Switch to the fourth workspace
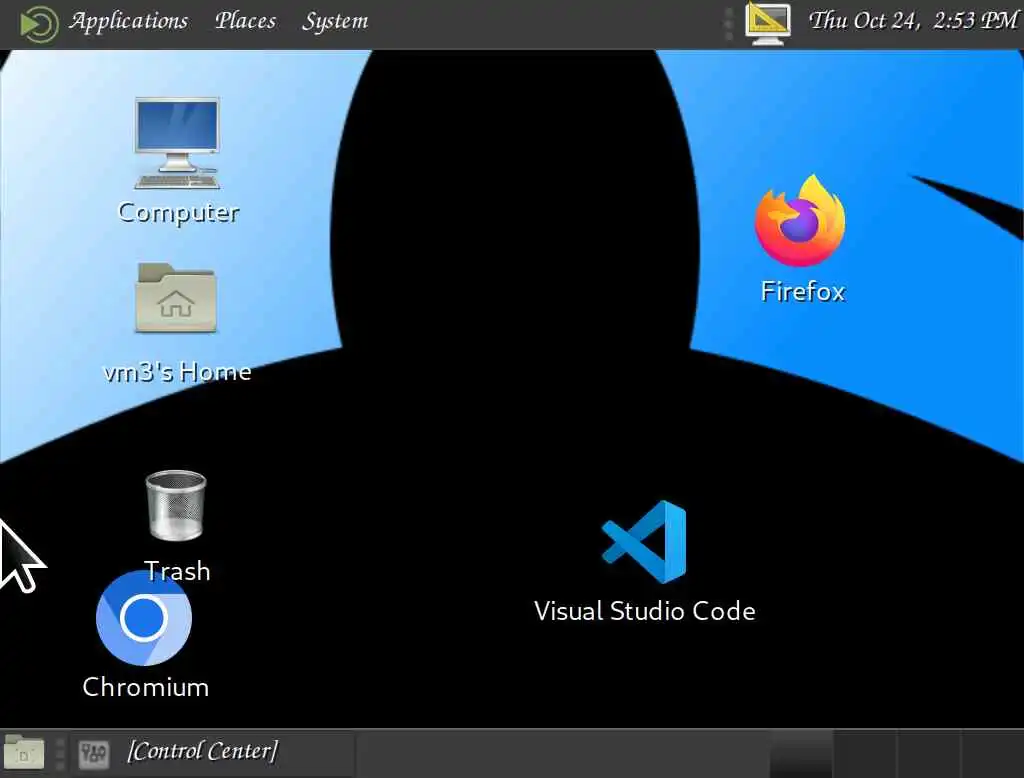Image resolution: width=1024 pixels, height=778 pixels. [992, 754]
